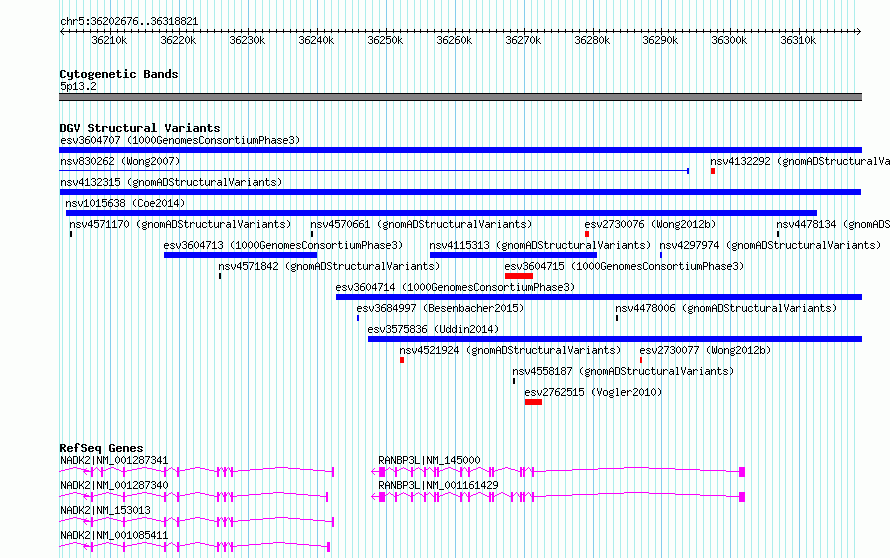Click the Cytogenetic Bands track title
890x558 pixels.
click(x=119, y=74)
